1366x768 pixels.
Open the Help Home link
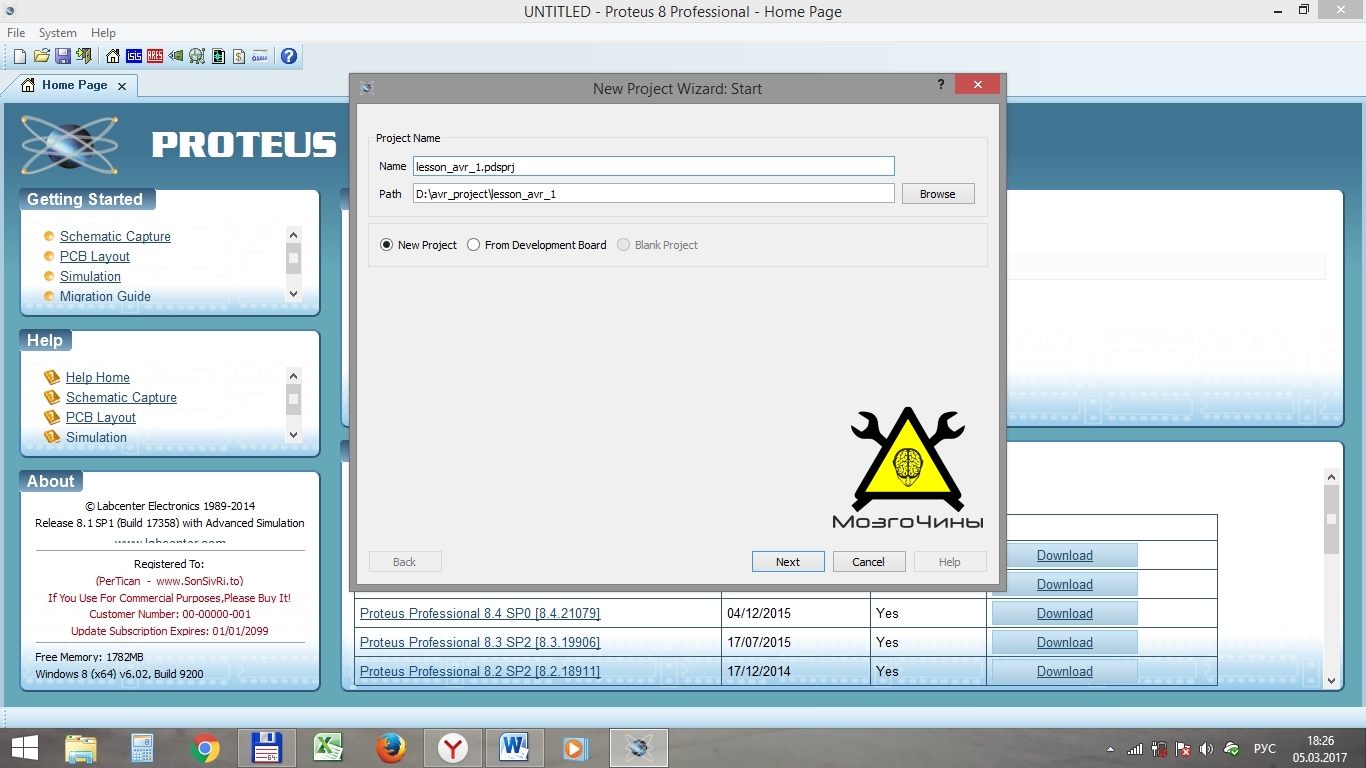(x=98, y=377)
